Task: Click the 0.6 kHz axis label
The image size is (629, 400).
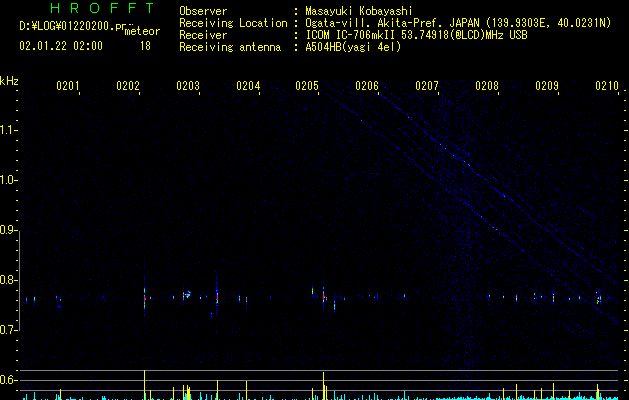Action: point(8,380)
